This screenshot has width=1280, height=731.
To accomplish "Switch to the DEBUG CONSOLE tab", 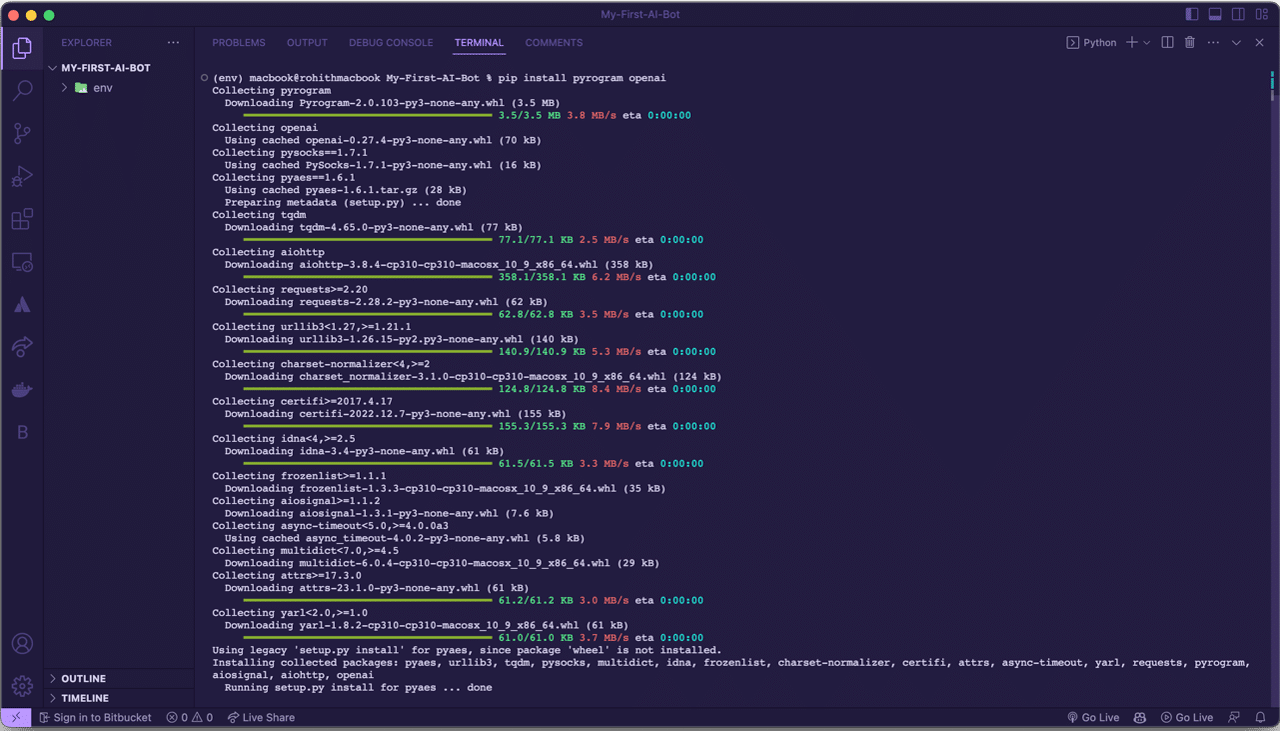I will pos(390,43).
